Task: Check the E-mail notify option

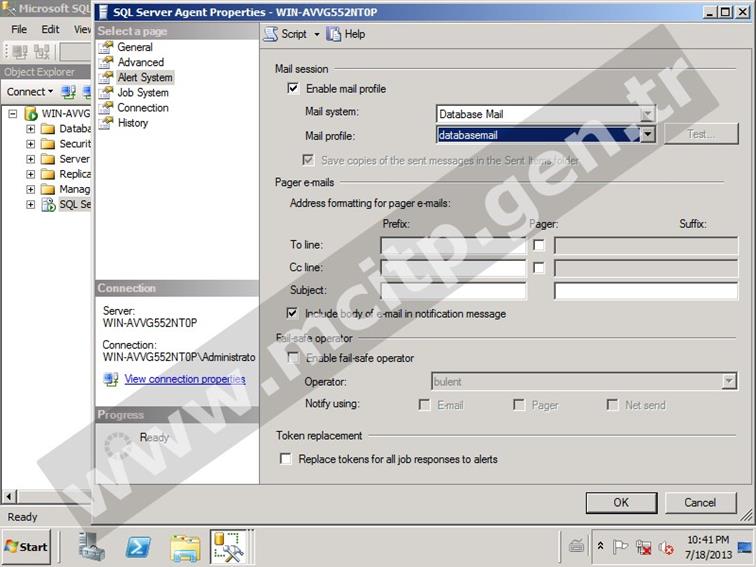Action: (x=424, y=405)
